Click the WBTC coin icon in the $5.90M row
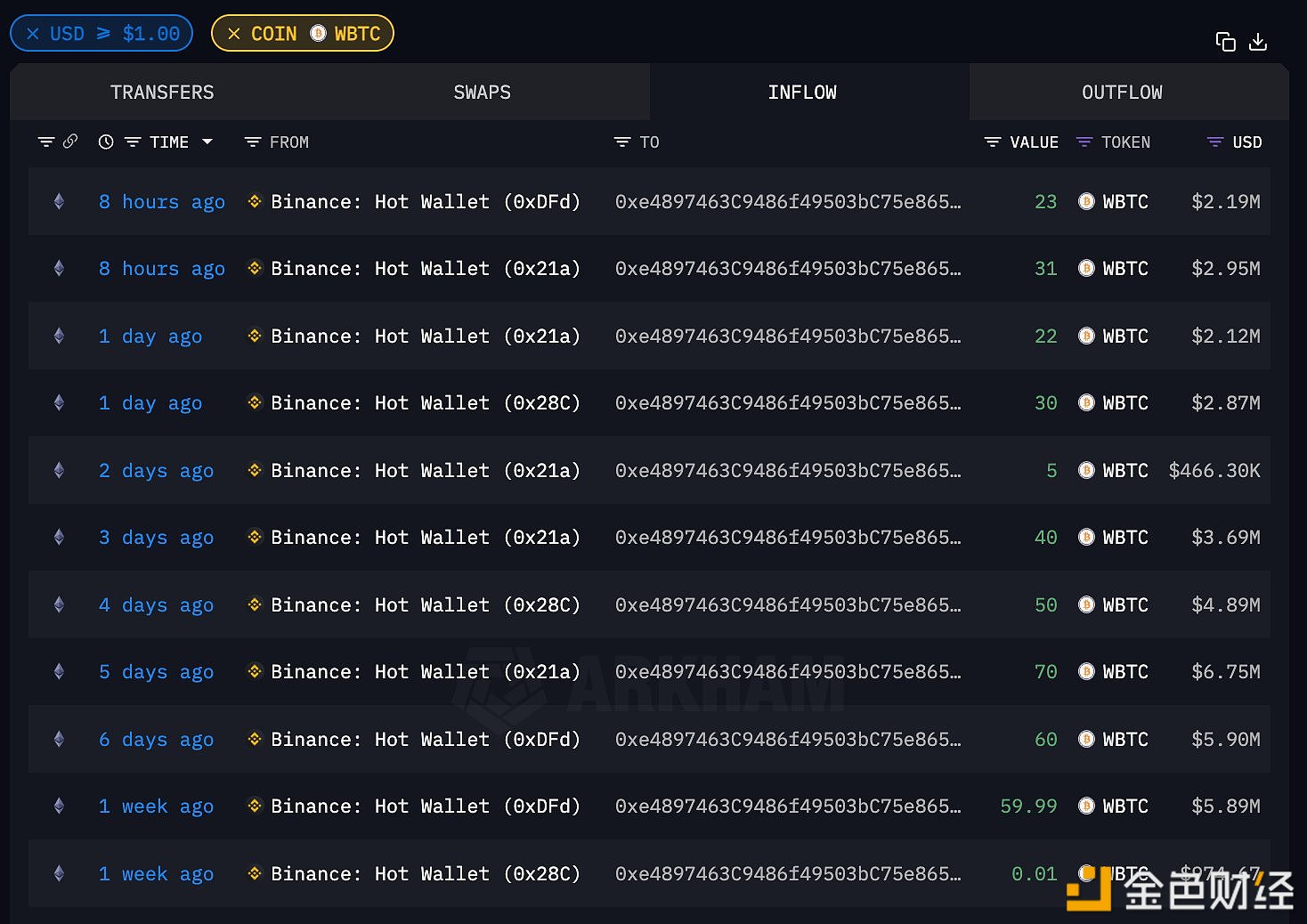 click(x=1086, y=739)
